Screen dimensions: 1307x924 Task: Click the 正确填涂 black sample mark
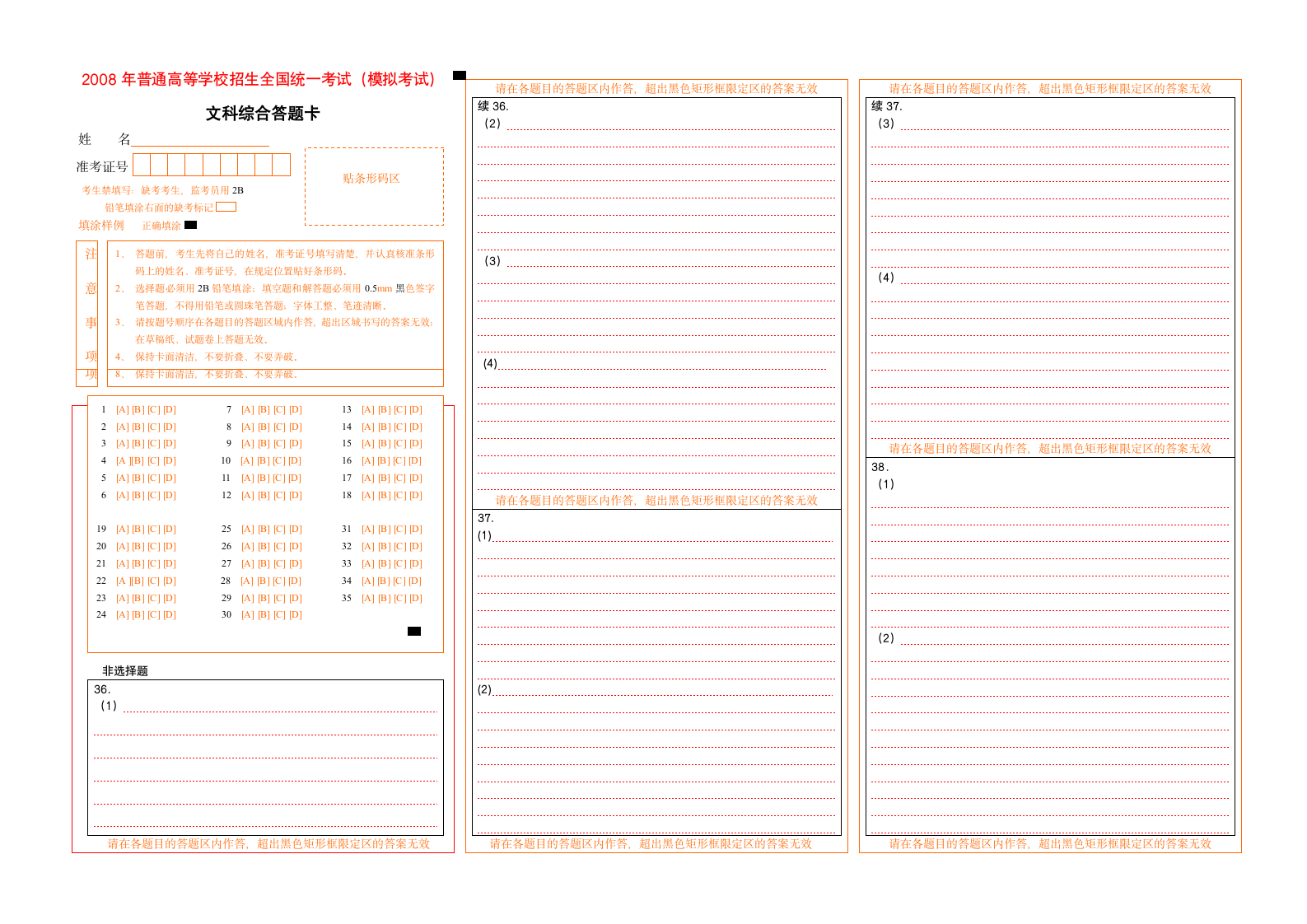tap(191, 225)
